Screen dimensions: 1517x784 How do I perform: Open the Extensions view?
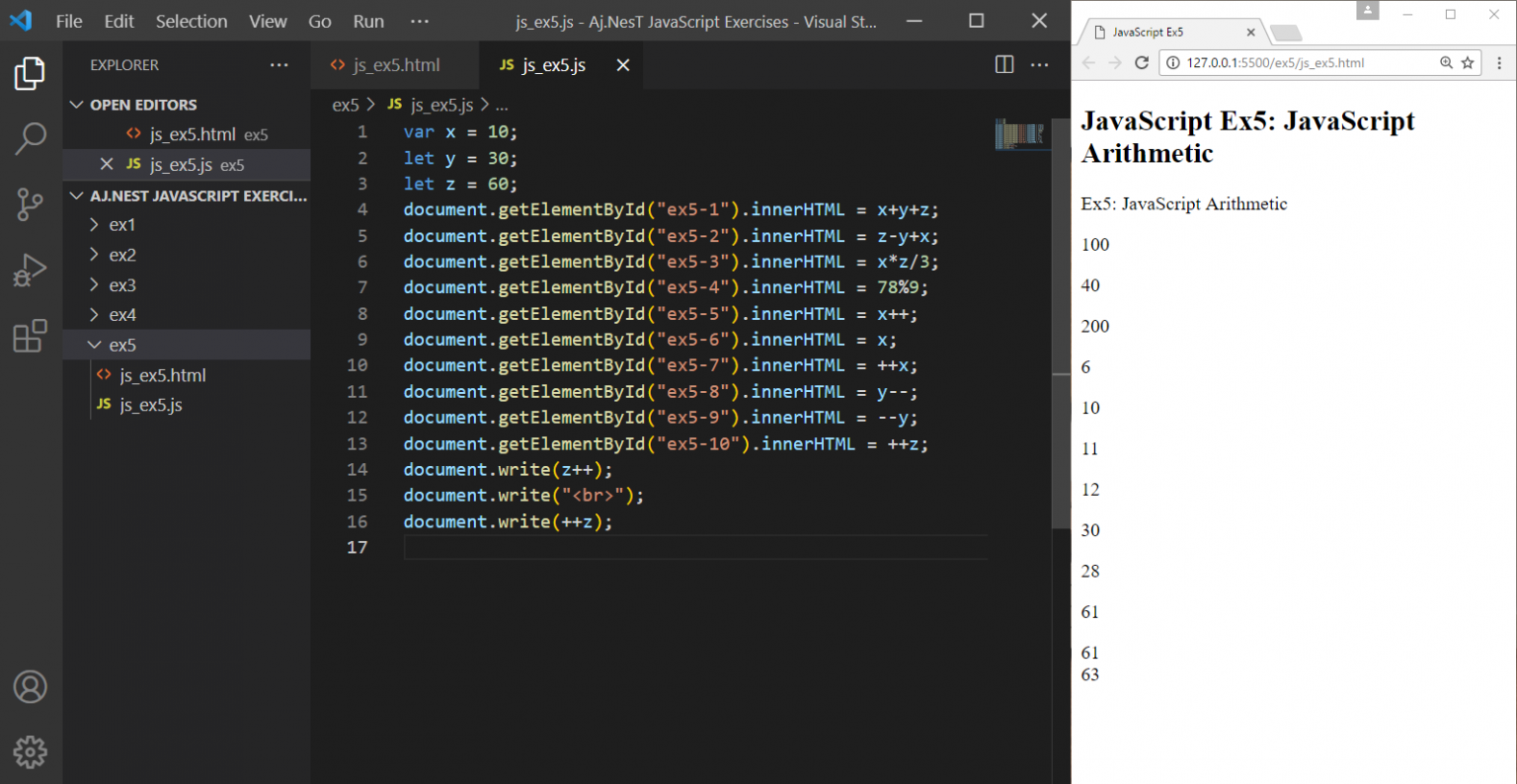pos(30,336)
